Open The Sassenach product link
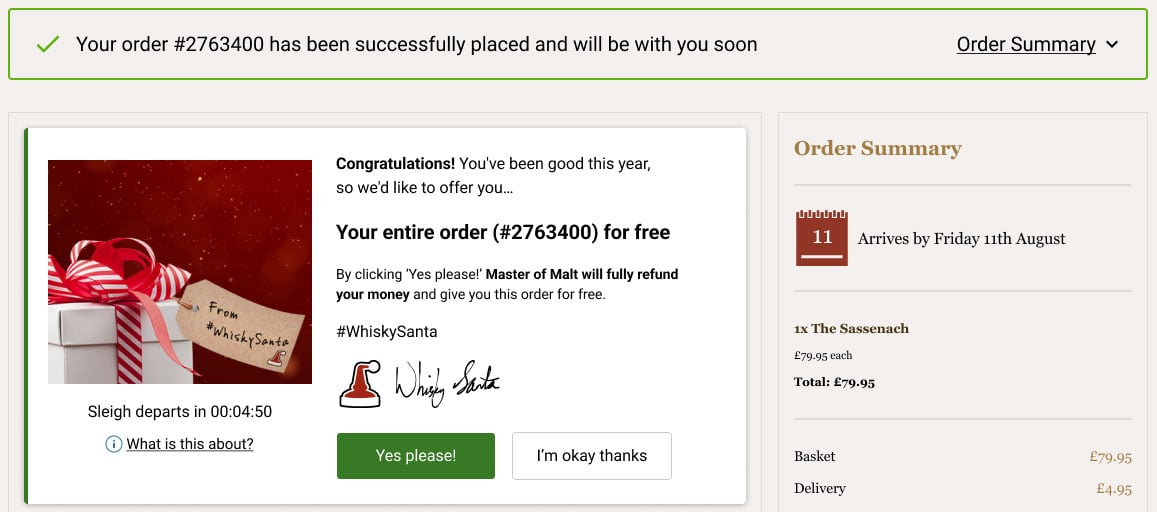This screenshot has height=512, width=1157. click(x=852, y=328)
